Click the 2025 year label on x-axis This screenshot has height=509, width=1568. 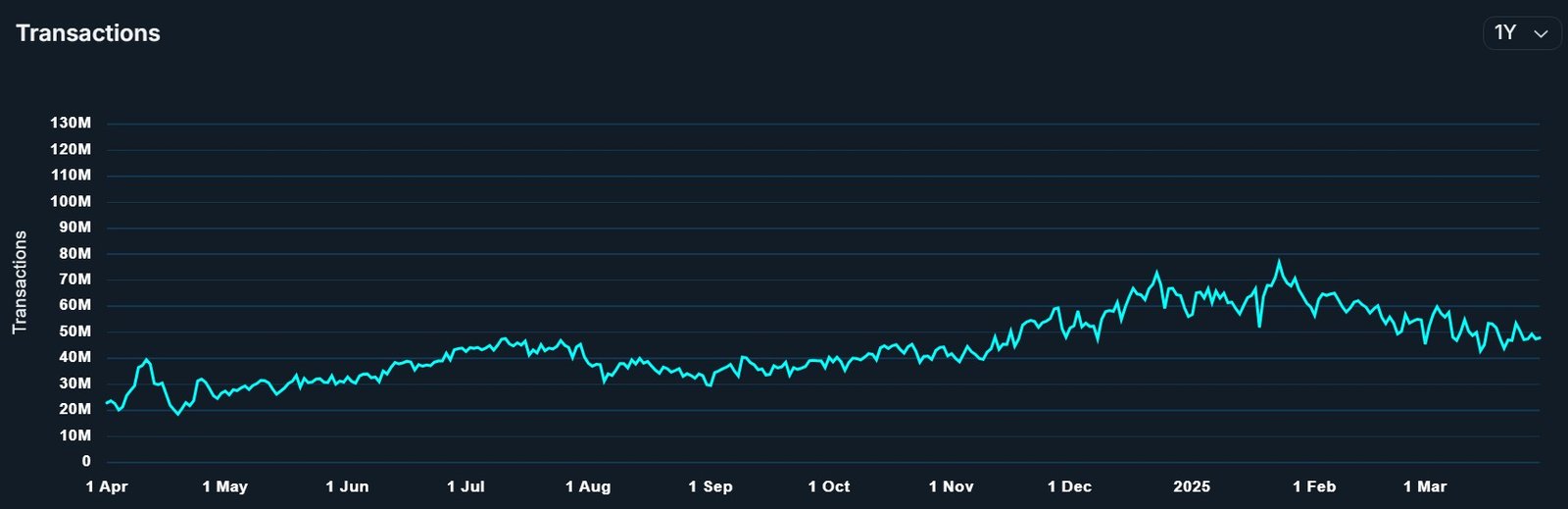1192,486
